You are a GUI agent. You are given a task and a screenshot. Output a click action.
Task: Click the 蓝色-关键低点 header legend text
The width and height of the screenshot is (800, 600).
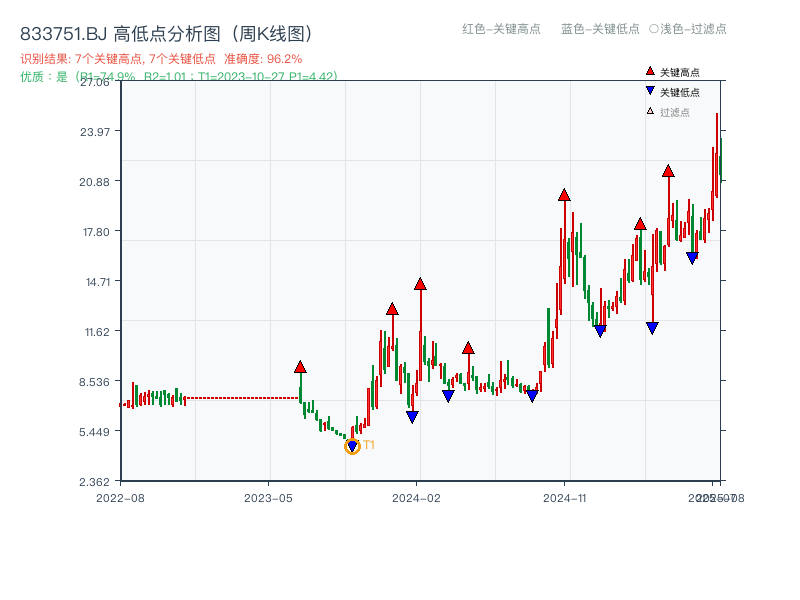pyautogui.click(x=600, y=29)
